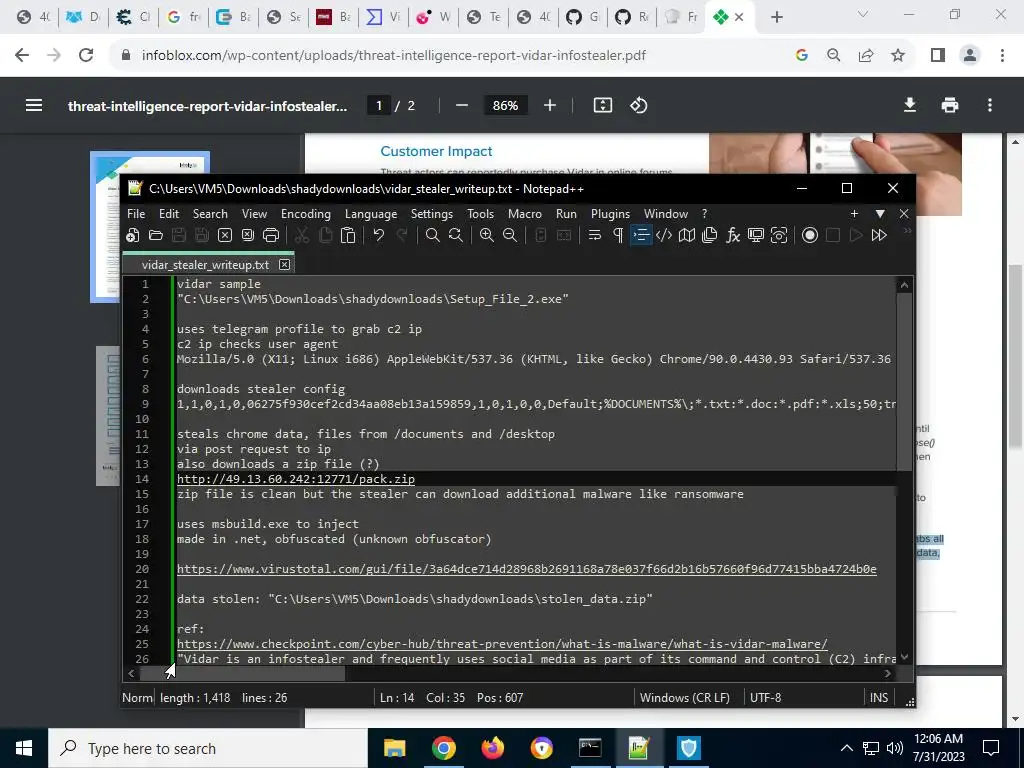1024x768 pixels.
Task: Print the PDF using the viewer icon
Action: pyautogui.click(x=950, y=105)
